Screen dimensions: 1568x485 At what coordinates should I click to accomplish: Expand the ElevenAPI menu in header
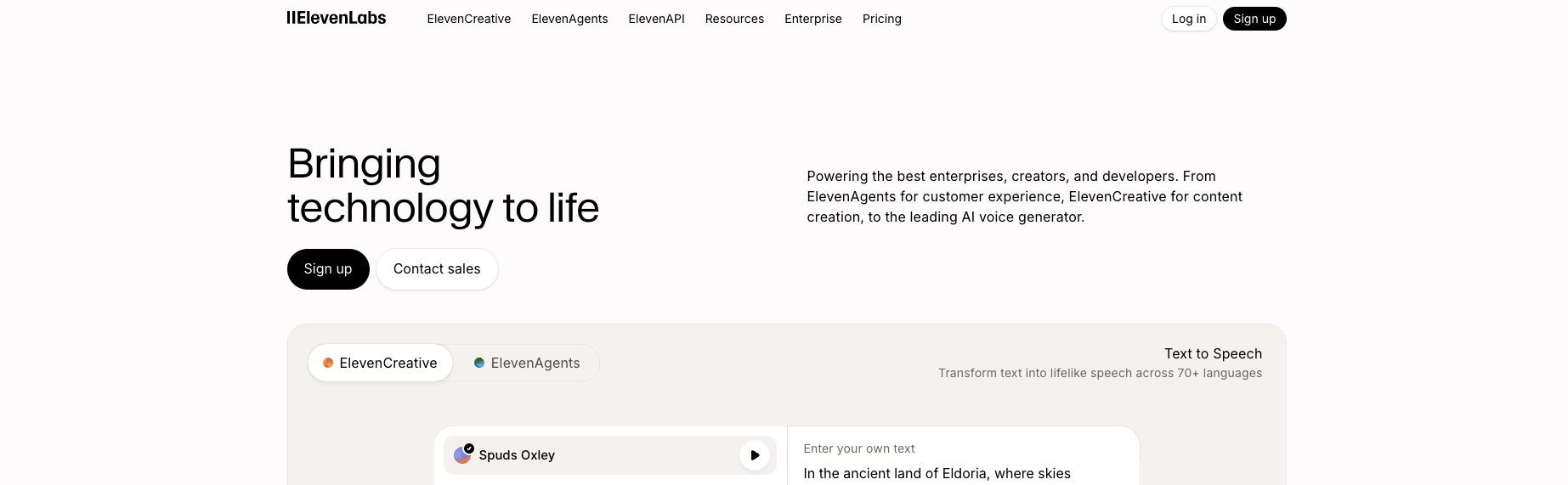(x=656, y=19)
